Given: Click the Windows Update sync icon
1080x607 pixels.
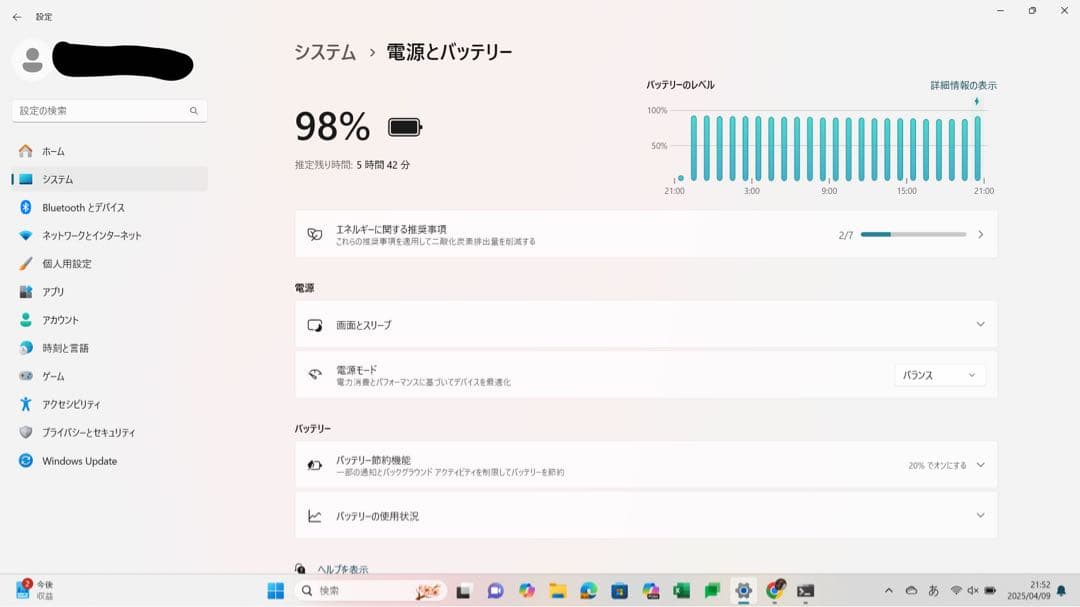Looking at the screenshot, I should click(26, 461).
